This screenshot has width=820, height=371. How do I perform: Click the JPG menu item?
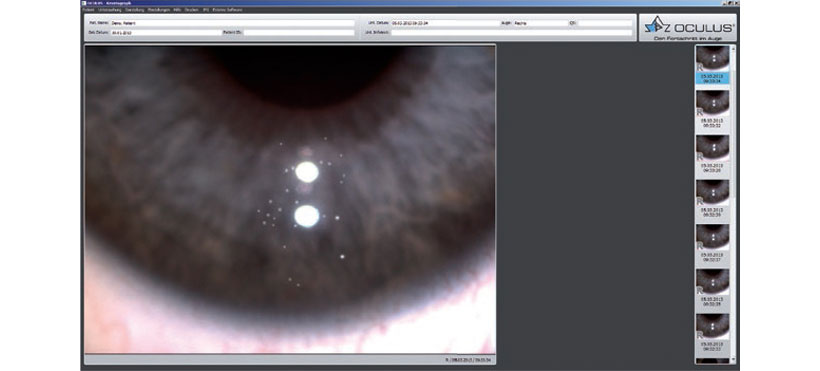pyautogui.click(x=206, y=10)
